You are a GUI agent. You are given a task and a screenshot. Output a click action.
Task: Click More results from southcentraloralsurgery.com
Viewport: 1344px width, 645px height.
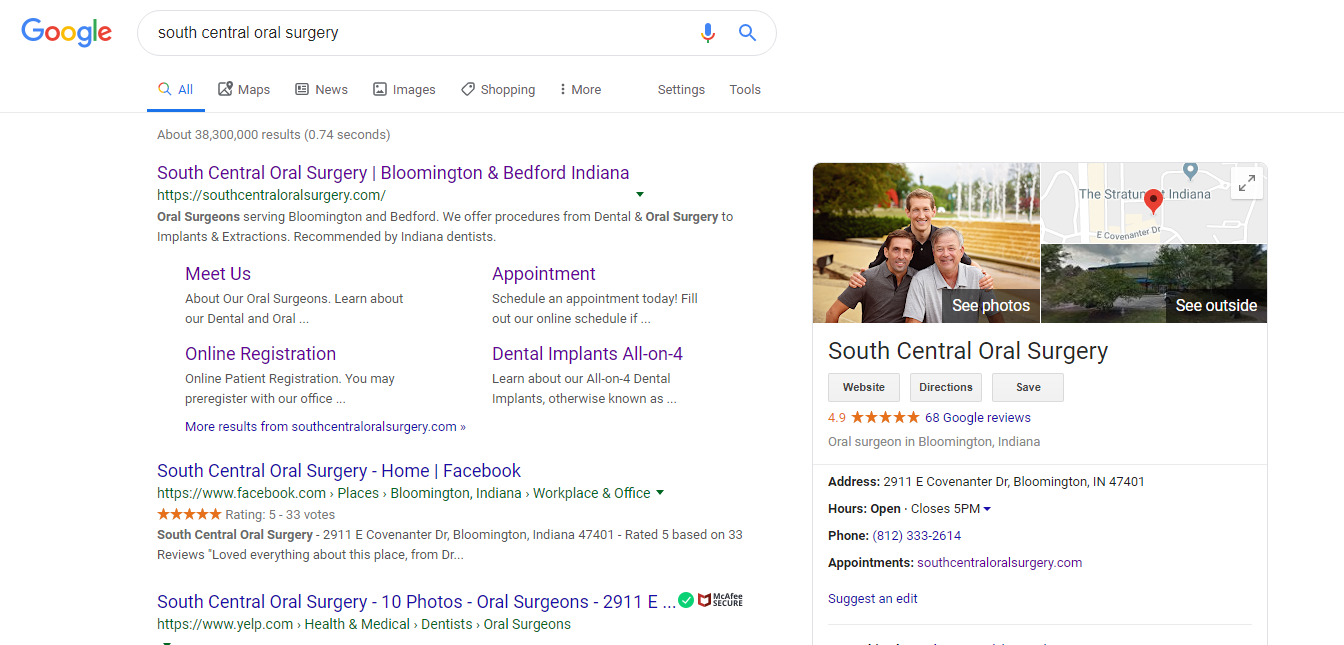point(325,426)
